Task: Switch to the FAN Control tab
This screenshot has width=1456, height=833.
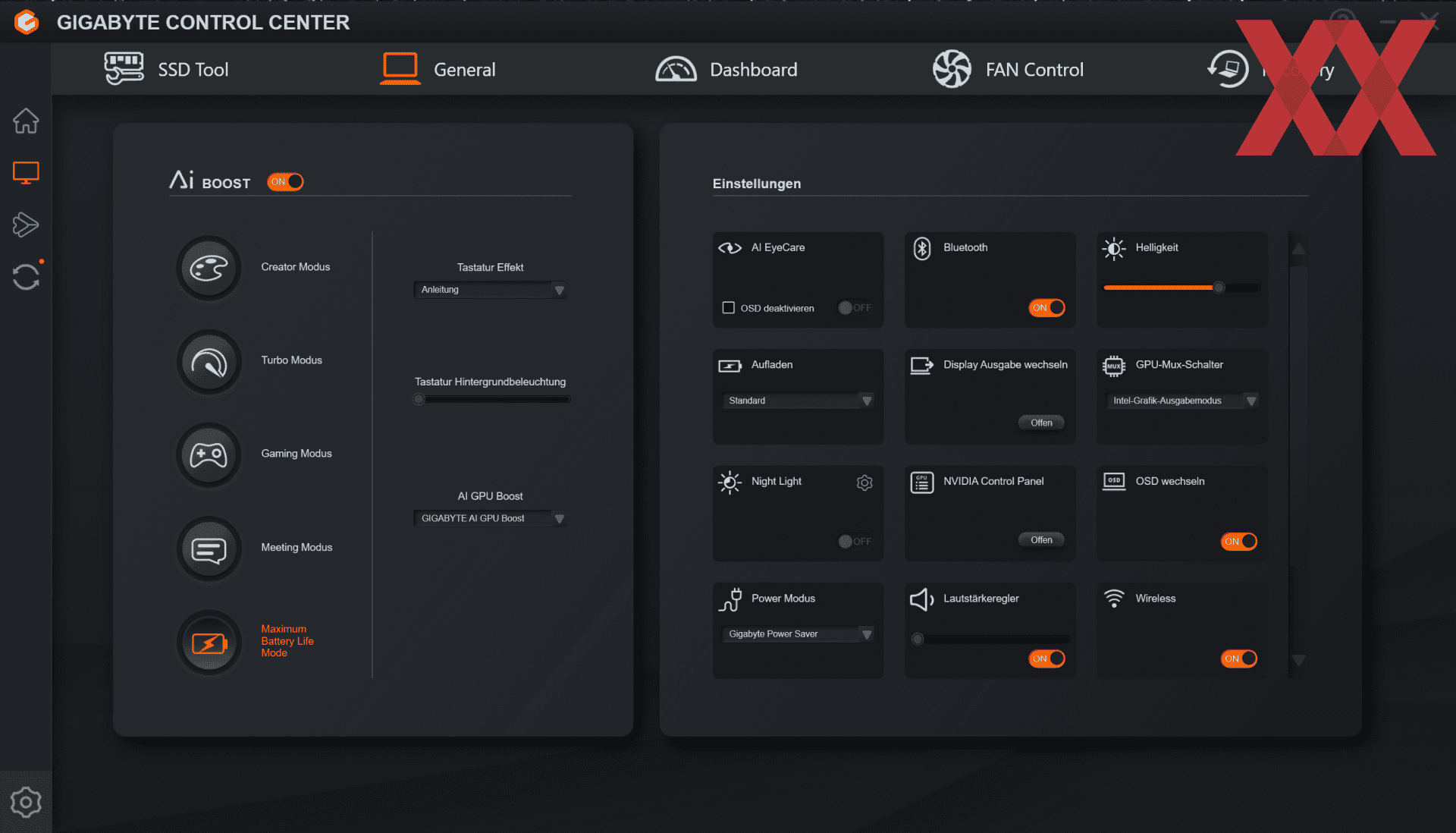Action: 1008,69
